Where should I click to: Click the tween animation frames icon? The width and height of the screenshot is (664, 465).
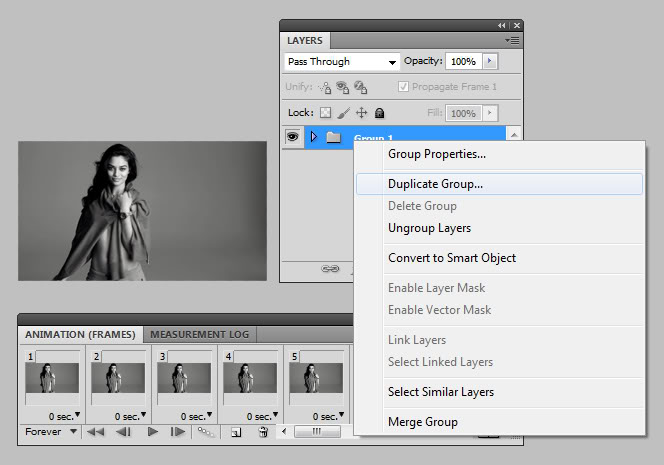(x=206, y=432)
